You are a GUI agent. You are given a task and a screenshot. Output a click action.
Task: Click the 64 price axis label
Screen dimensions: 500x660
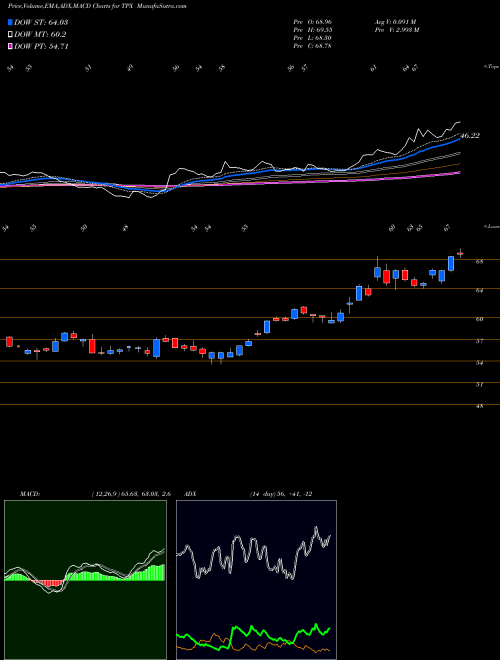(480, 290)
